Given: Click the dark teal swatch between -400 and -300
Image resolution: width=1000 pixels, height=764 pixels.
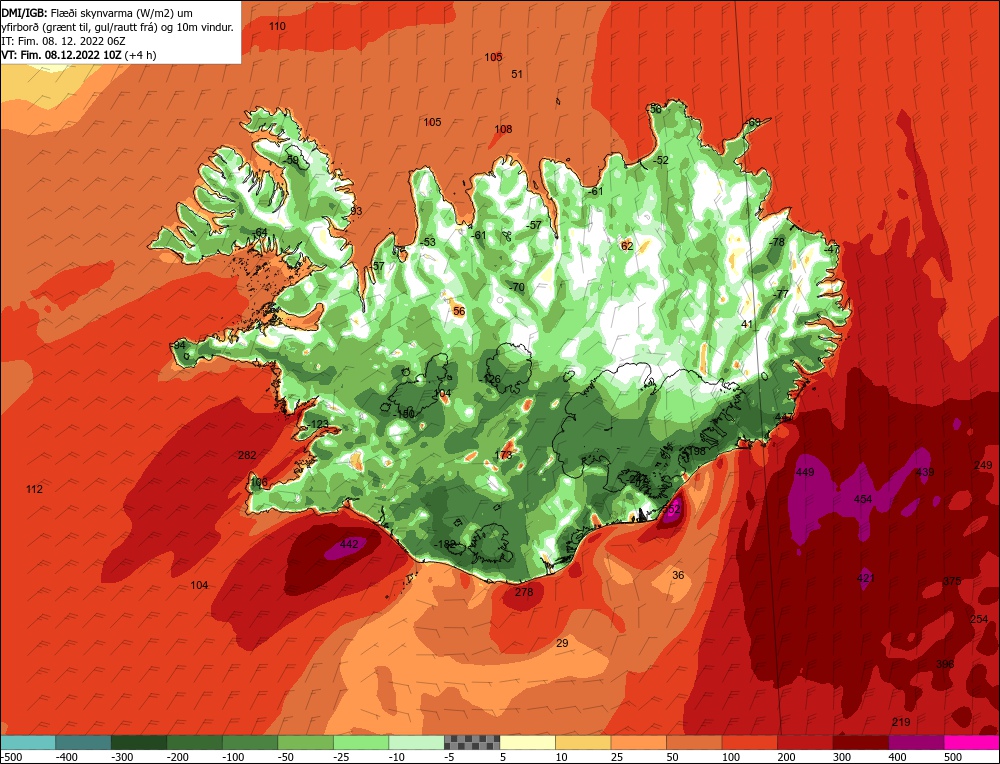Looking at the screenshot, I should 83,742.
